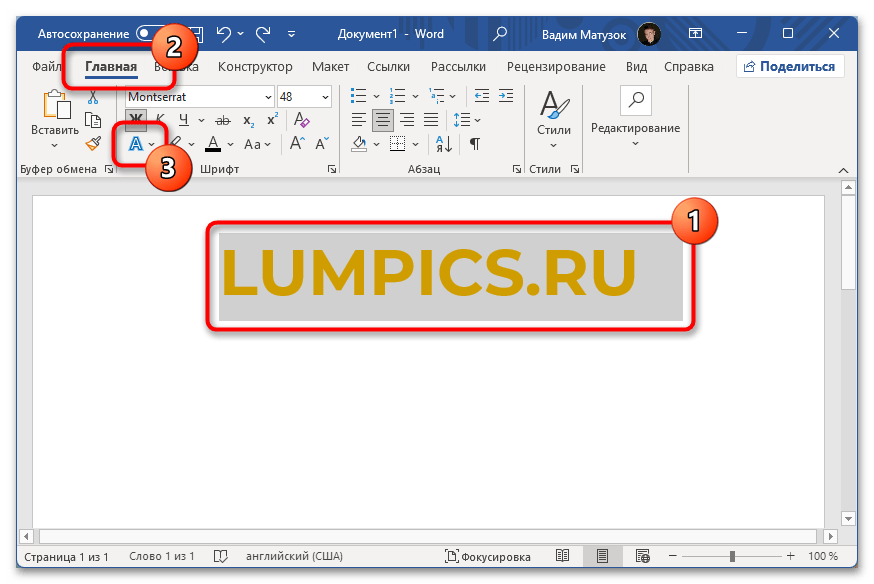Image resolution: width=874 pixels, height=584 pixels.
Task: Switch to the Конструктор tab
Action: pos(255,67)
